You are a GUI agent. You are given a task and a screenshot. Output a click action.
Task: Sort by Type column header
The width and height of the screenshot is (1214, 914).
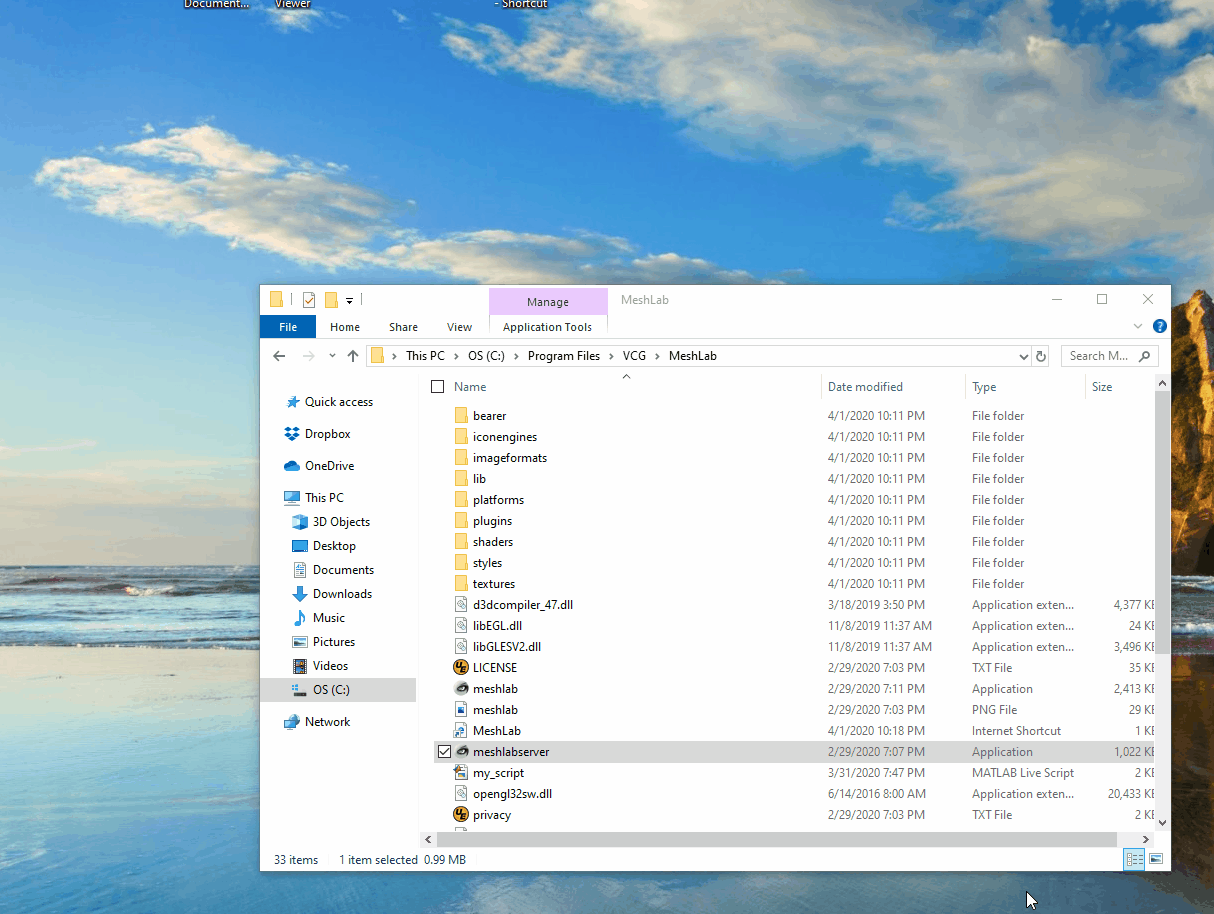[x=984, y=387]
